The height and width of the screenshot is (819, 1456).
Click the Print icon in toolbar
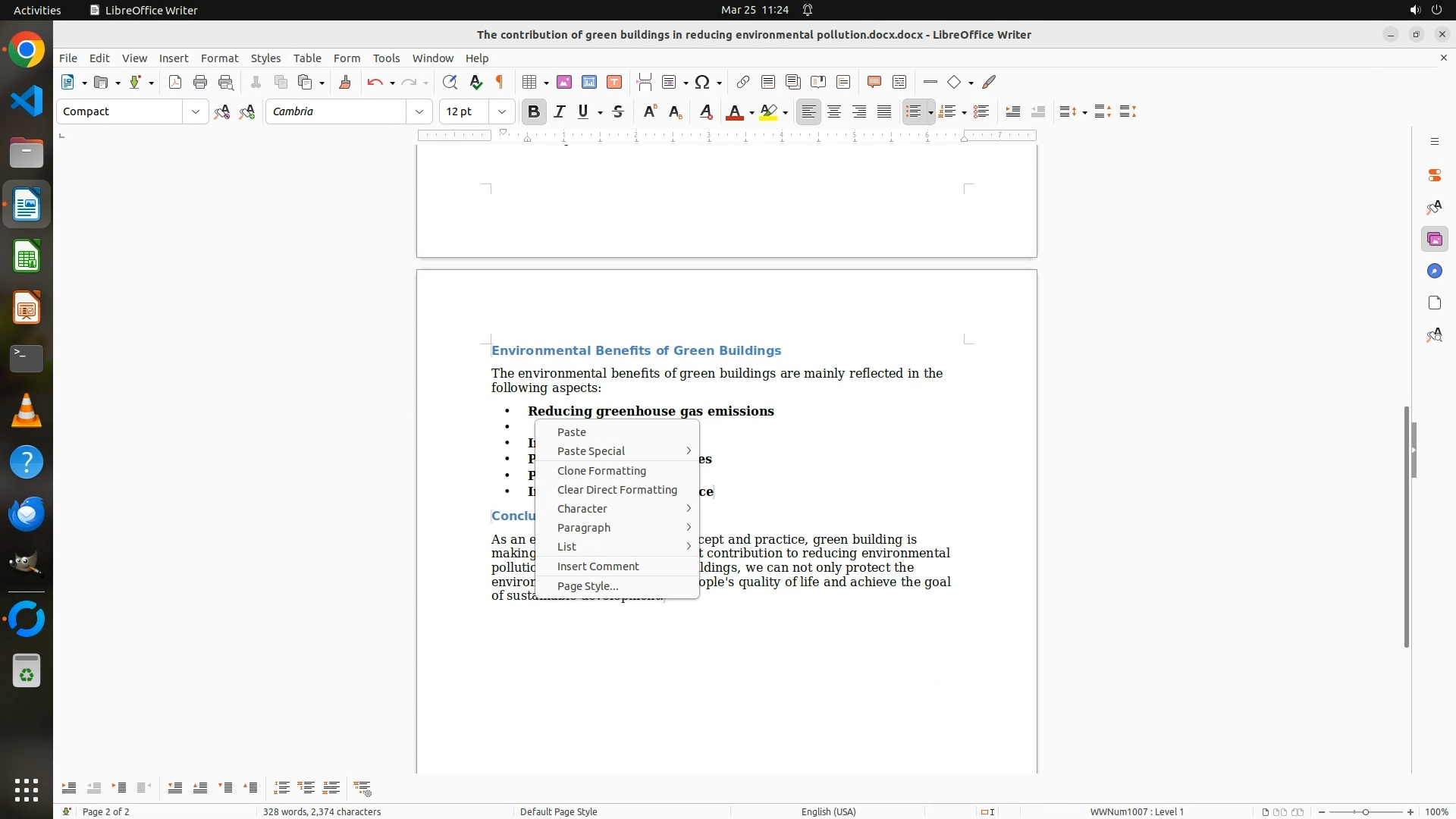[x=200, y=83]
